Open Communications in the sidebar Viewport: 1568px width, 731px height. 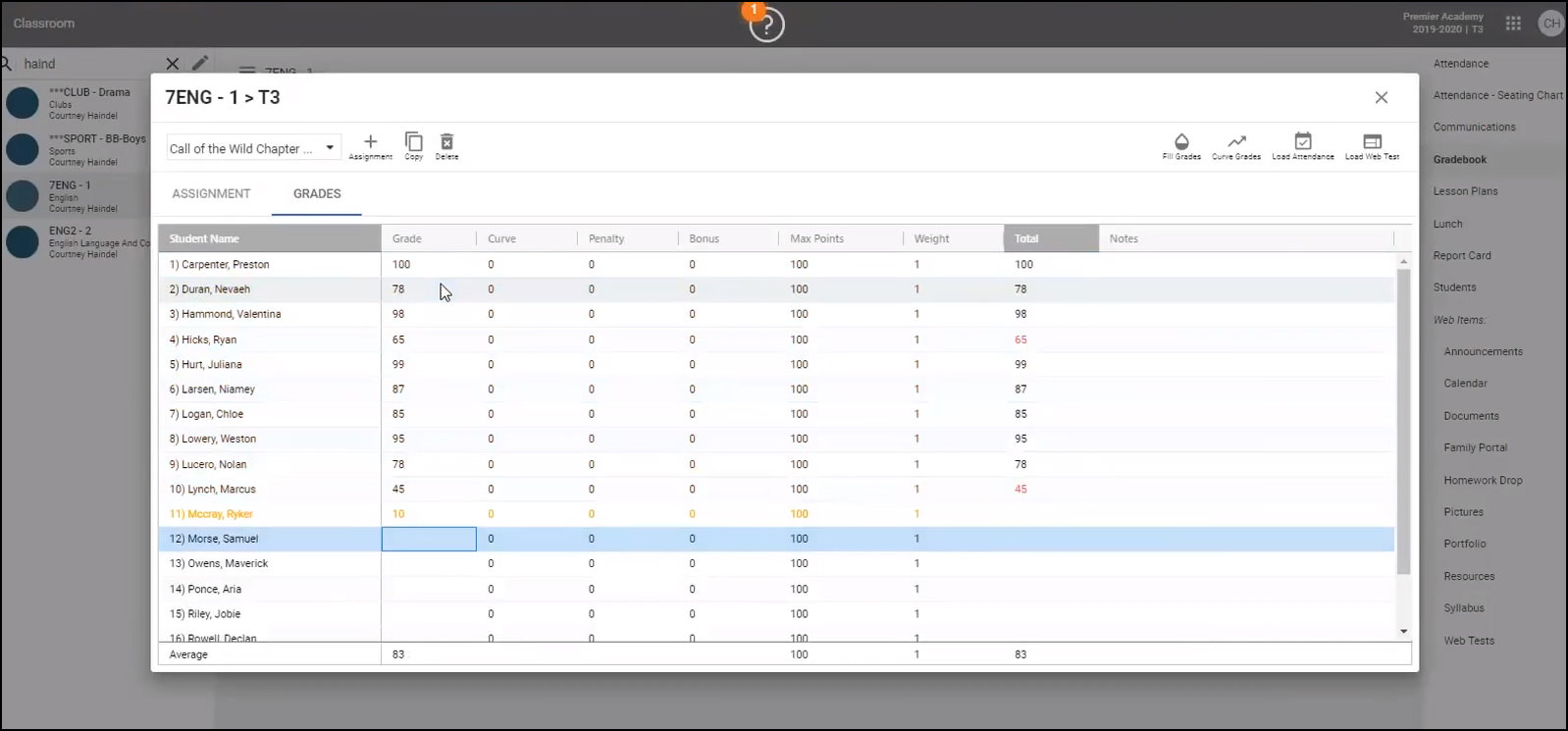1474,128
